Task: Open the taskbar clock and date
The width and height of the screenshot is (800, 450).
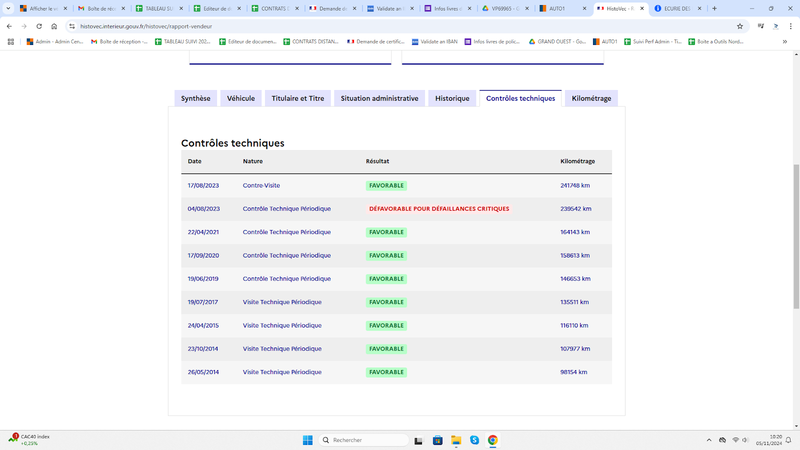Action: point(769,440)
